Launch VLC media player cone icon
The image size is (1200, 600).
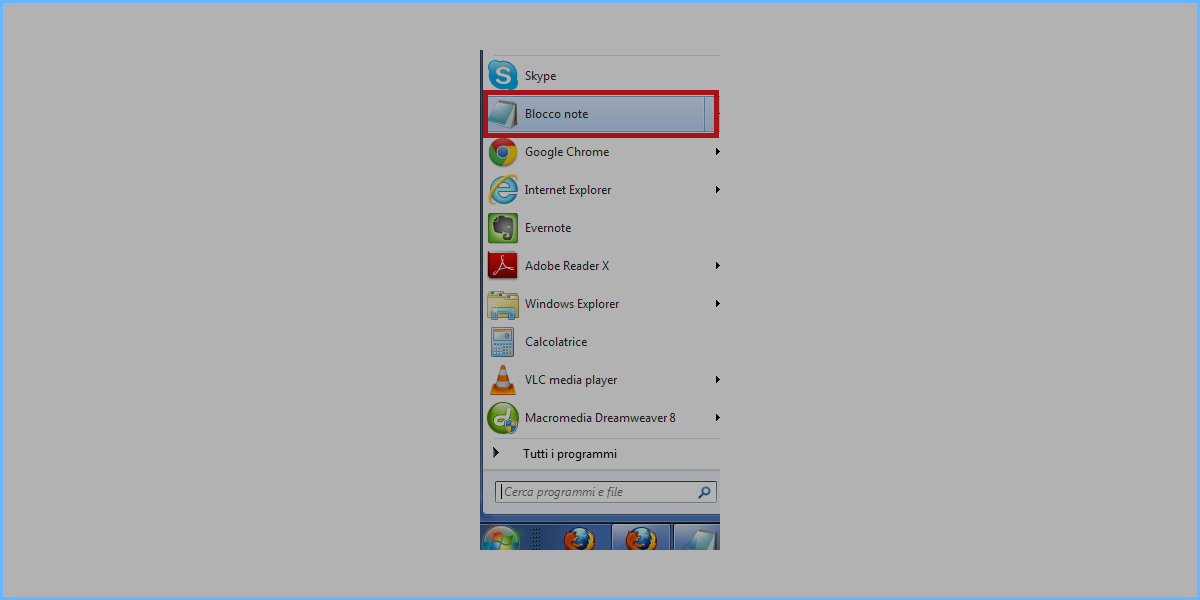click(503, 380)
